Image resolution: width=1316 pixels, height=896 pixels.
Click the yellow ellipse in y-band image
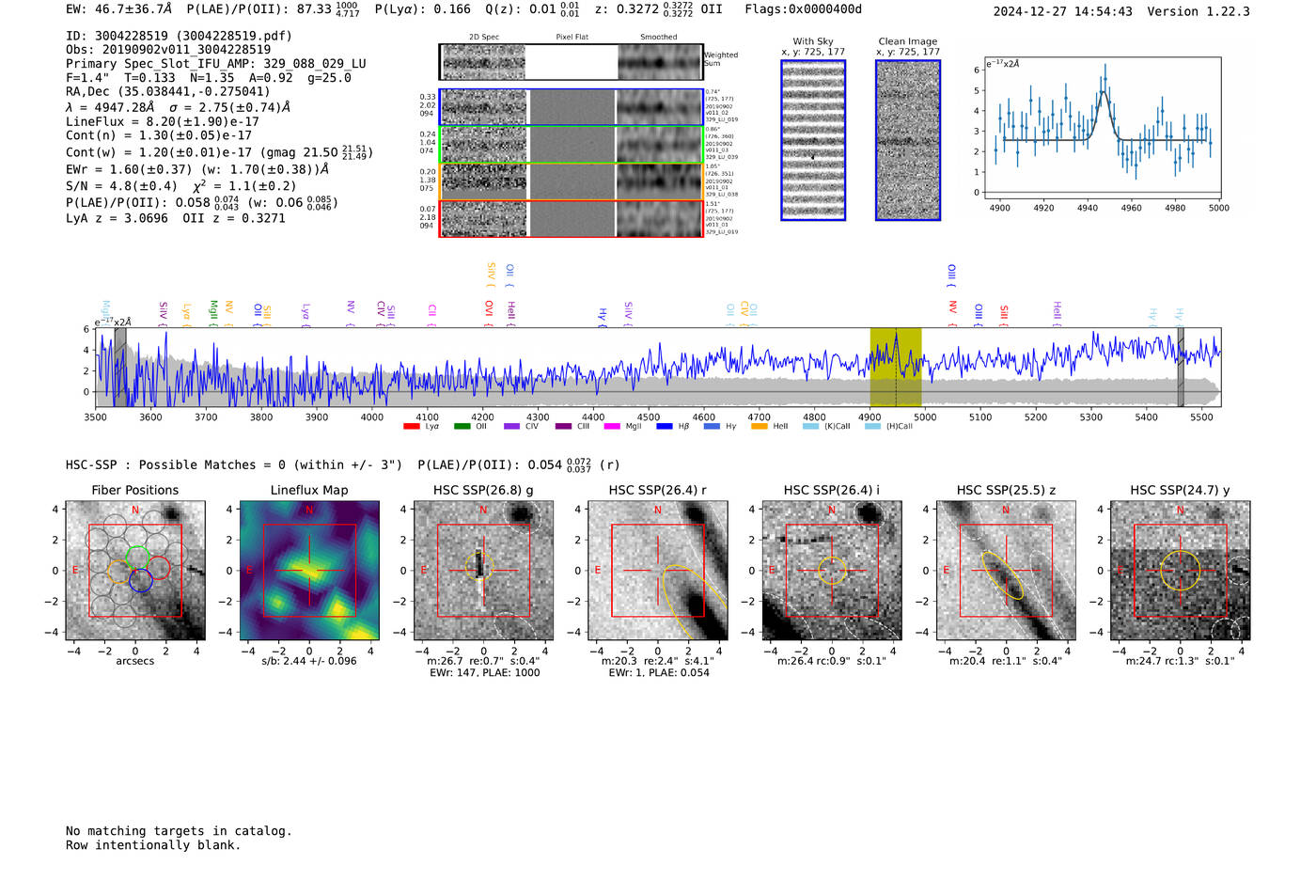tap(1181, 570)
